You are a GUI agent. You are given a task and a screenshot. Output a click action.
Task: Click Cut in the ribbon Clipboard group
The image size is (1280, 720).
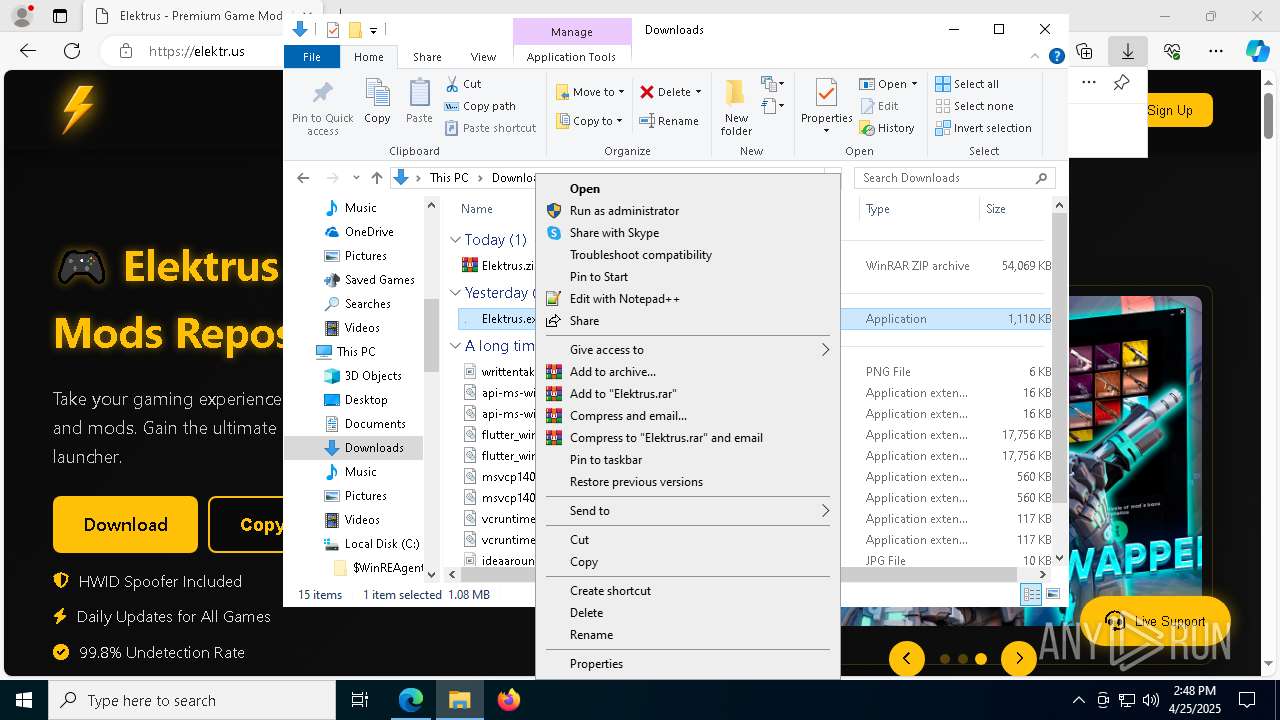click(463, 84)
